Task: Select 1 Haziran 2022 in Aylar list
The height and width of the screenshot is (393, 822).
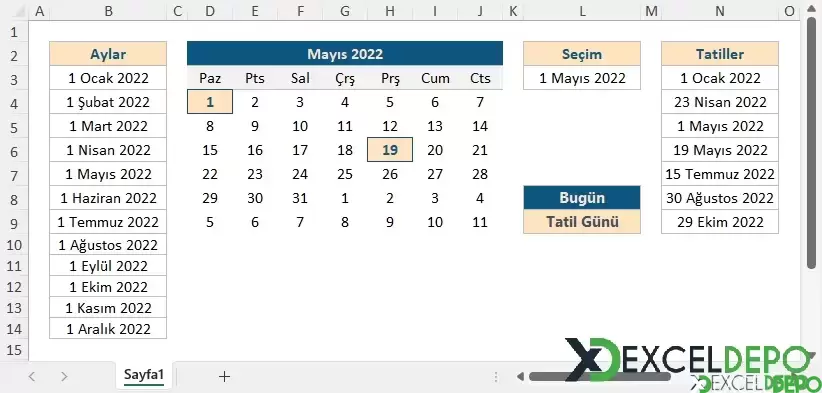Action: pyautogui.click(x=109, y=198)
